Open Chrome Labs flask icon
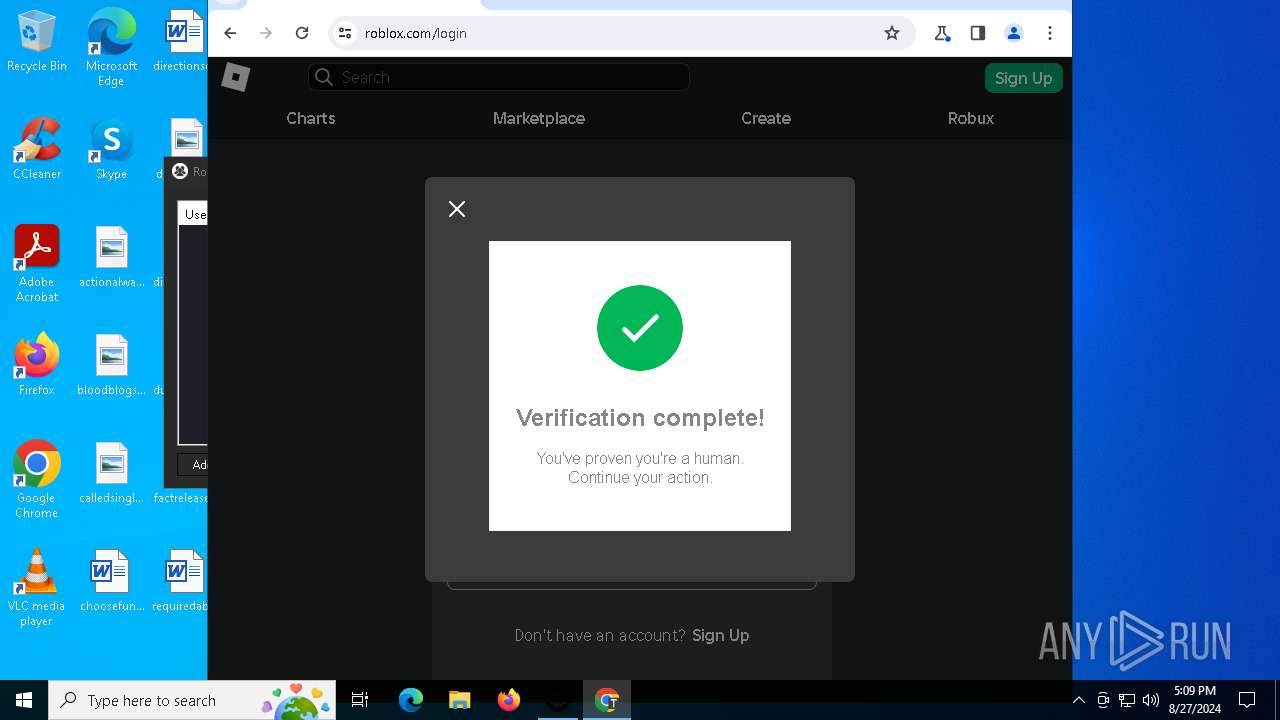The width and height of the screenshot is (1280, 720). pyautogui.click(x=942, y=33)
